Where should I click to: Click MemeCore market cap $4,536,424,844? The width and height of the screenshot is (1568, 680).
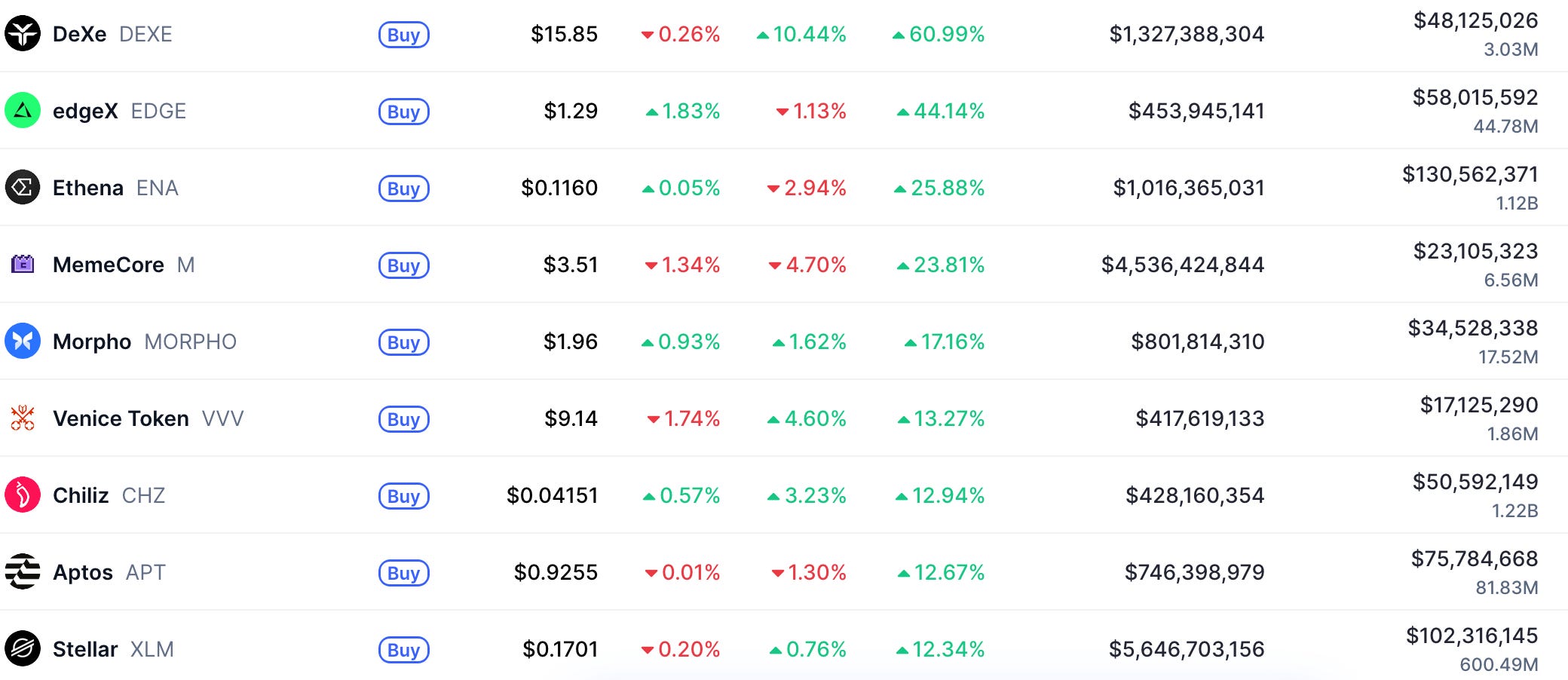[1182, 265]
